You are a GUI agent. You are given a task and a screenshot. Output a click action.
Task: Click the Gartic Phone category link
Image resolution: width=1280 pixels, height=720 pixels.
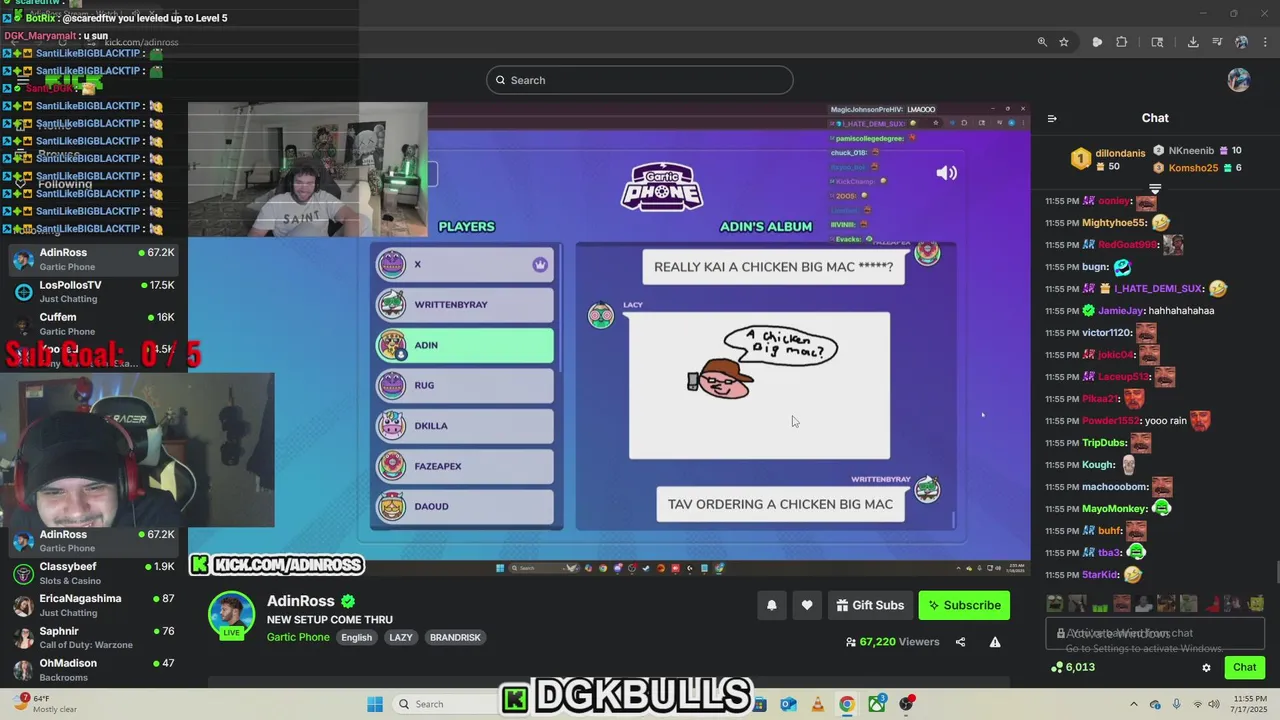point(298,637)
